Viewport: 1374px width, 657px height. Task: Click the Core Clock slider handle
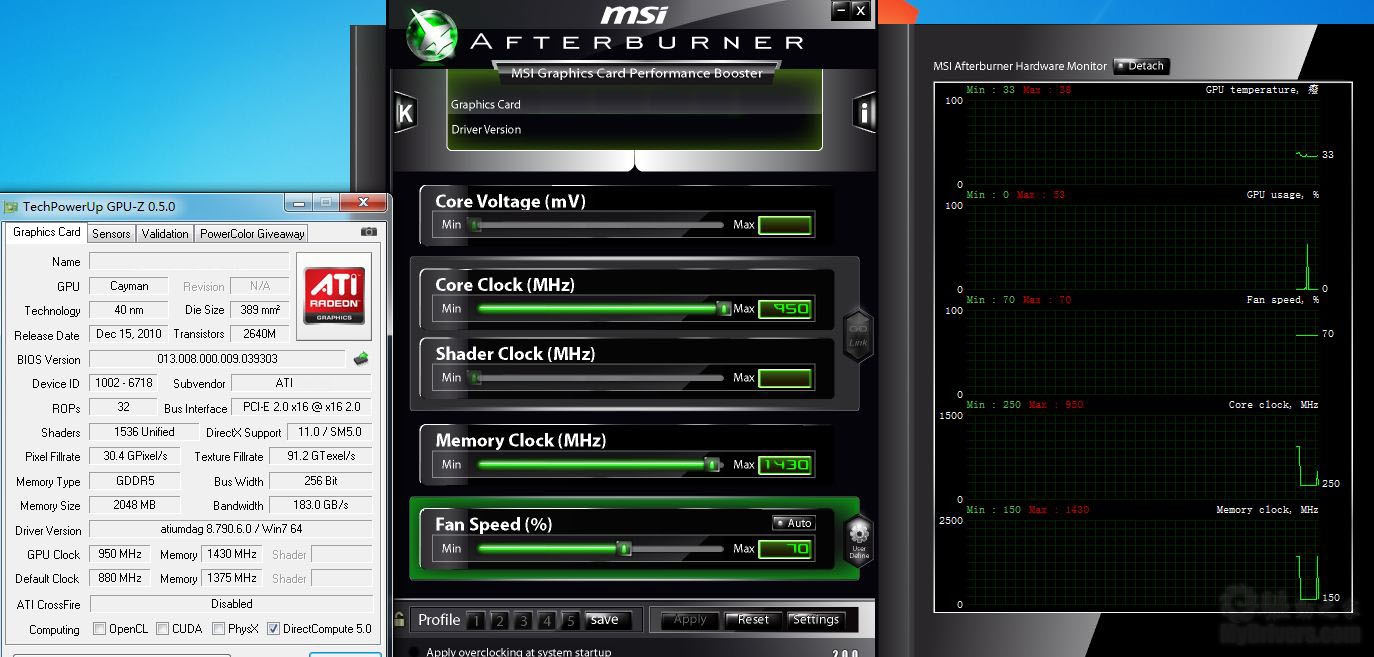(724, 309)
